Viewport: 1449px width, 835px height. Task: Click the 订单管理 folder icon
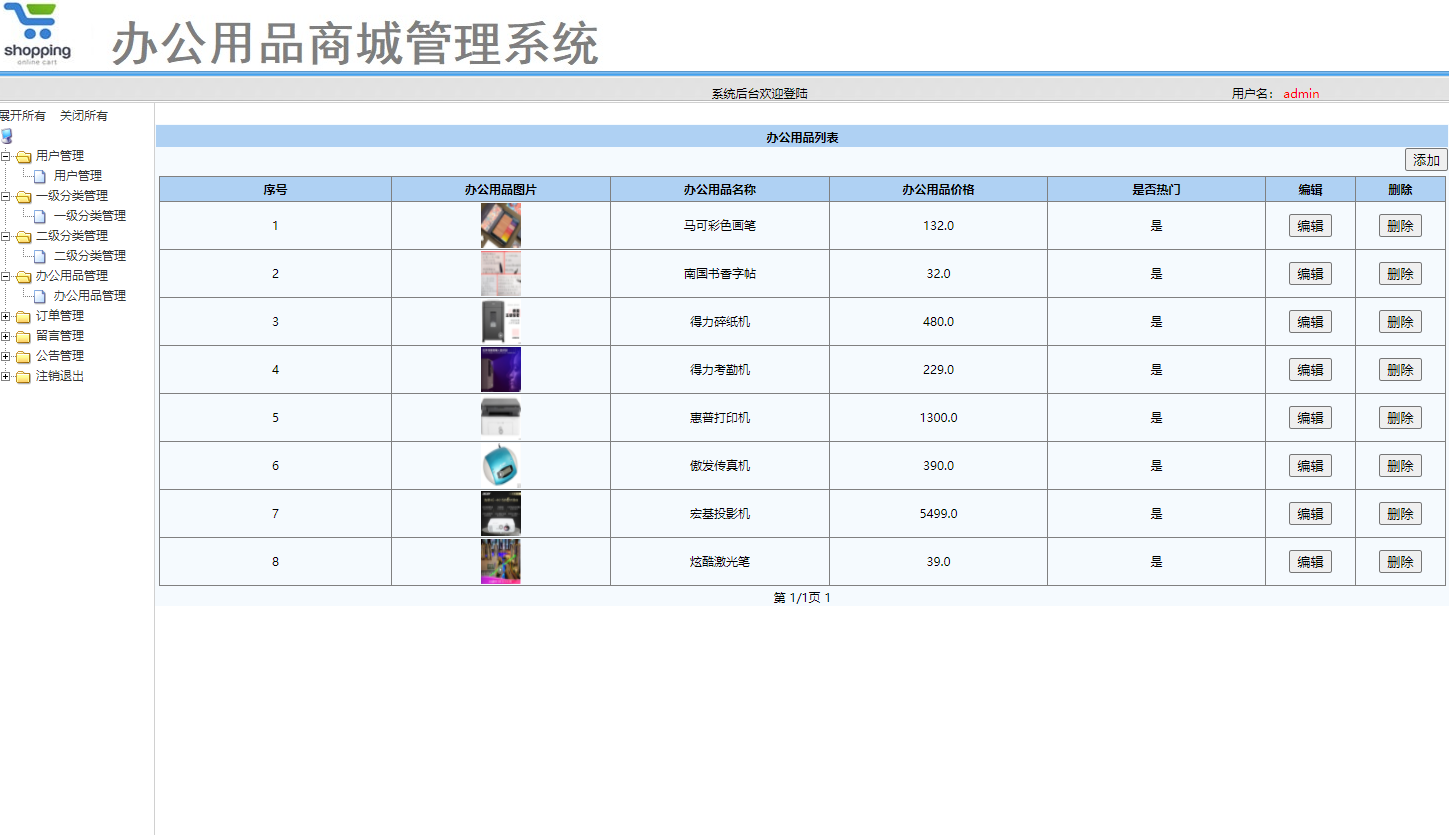22,315
